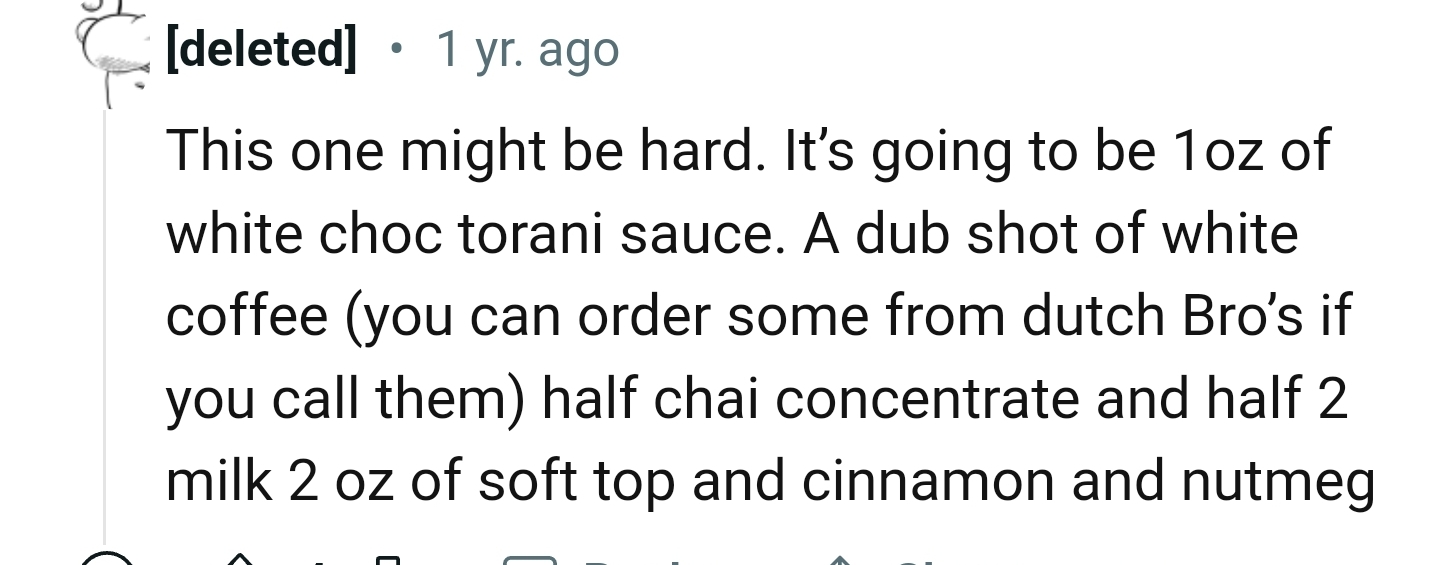Click the reply speech-bubble icon
This screenshot has width=1439, height=565.
point(530,558)
